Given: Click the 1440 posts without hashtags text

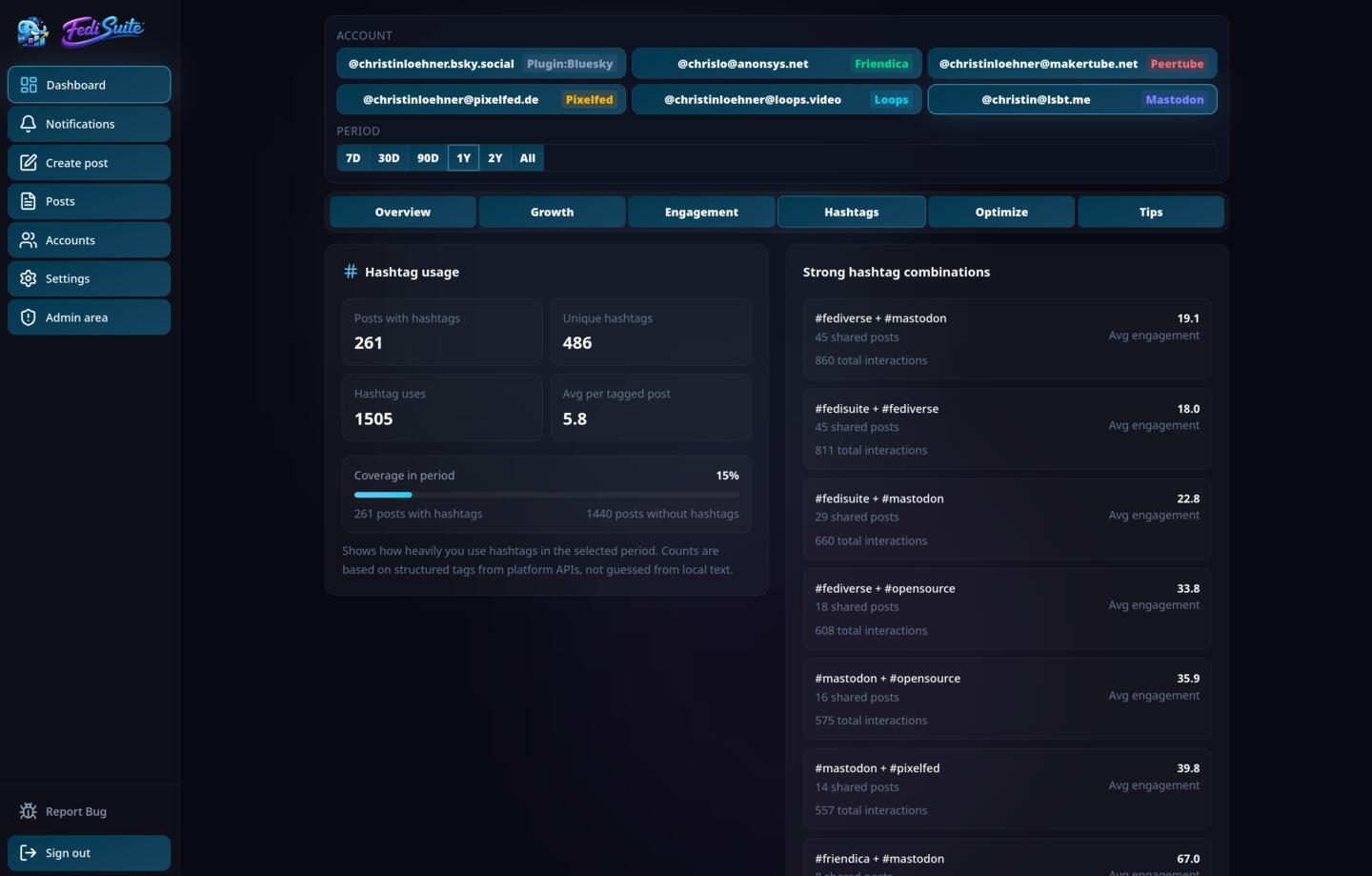Looking at the screenshot, I should (x=662, y=514).
